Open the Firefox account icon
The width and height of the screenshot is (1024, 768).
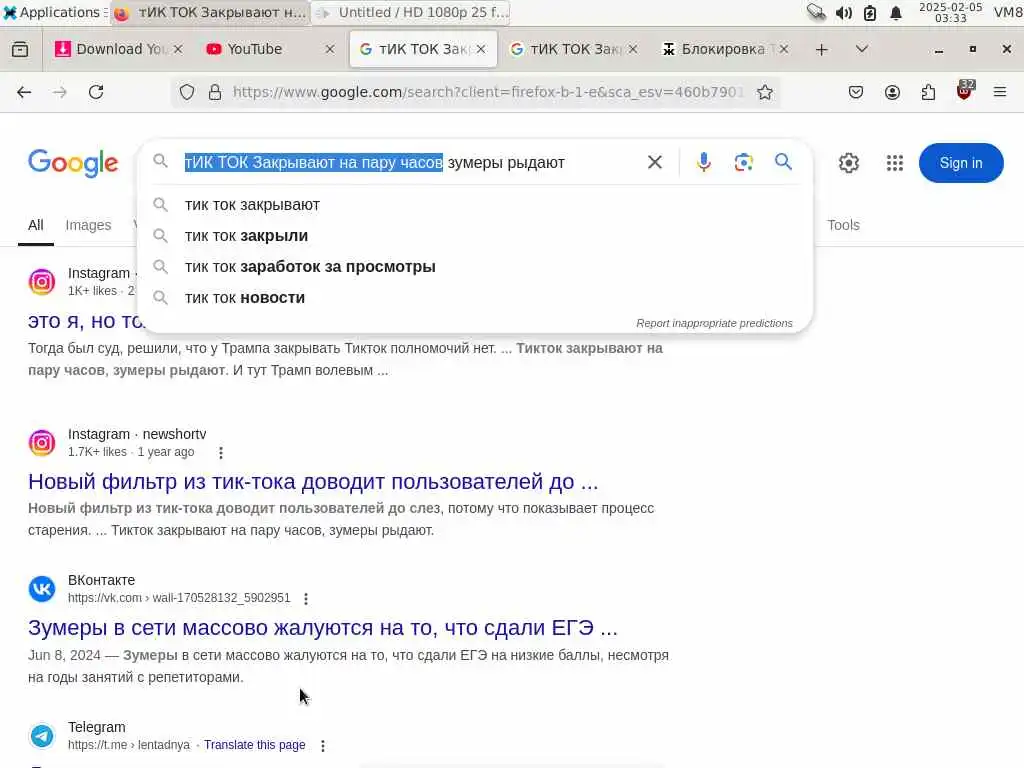(892, 92)
